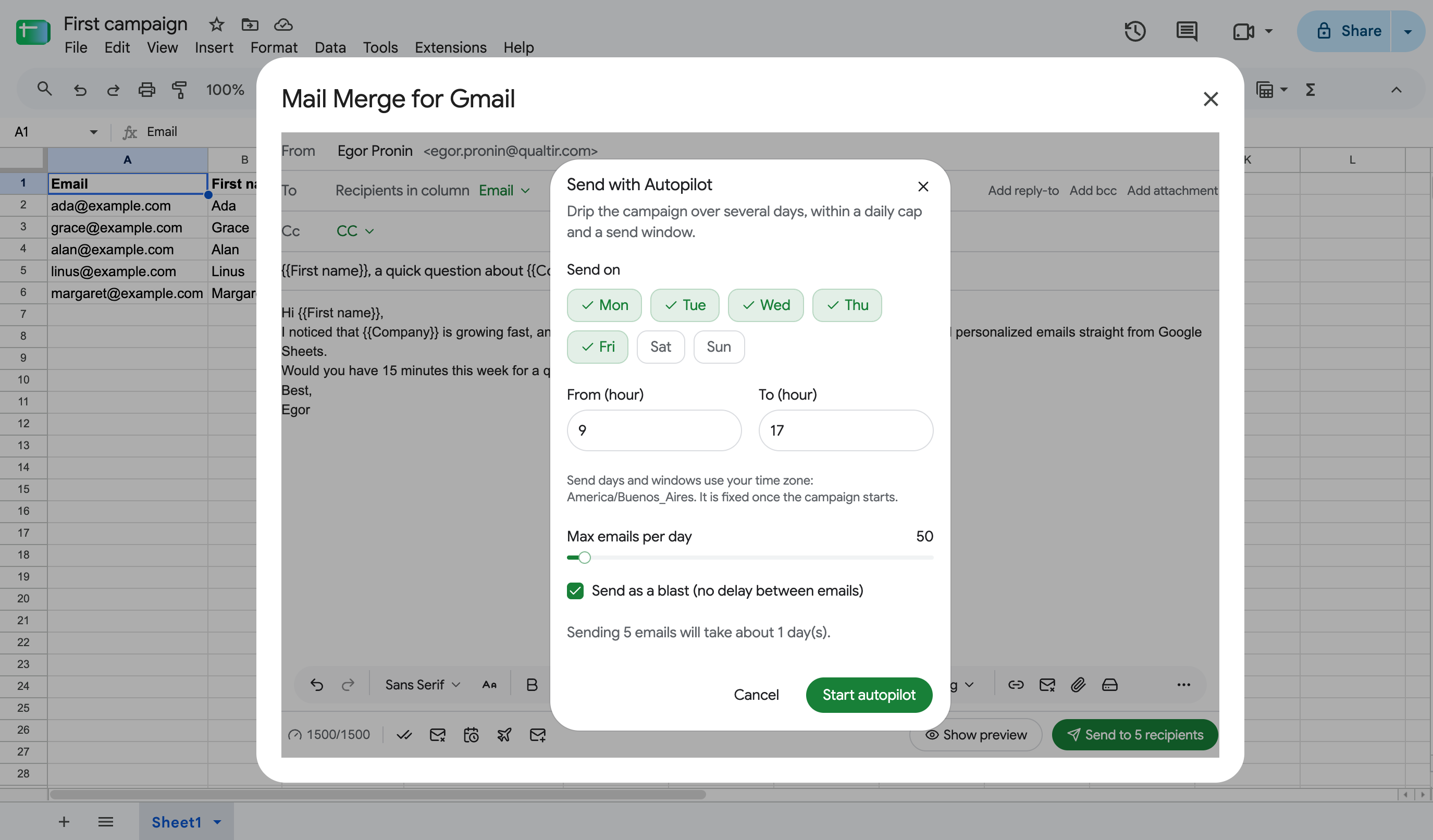Adjust the Max emails per day slider
Screen dimensions: 1433x840
[584, 558]
